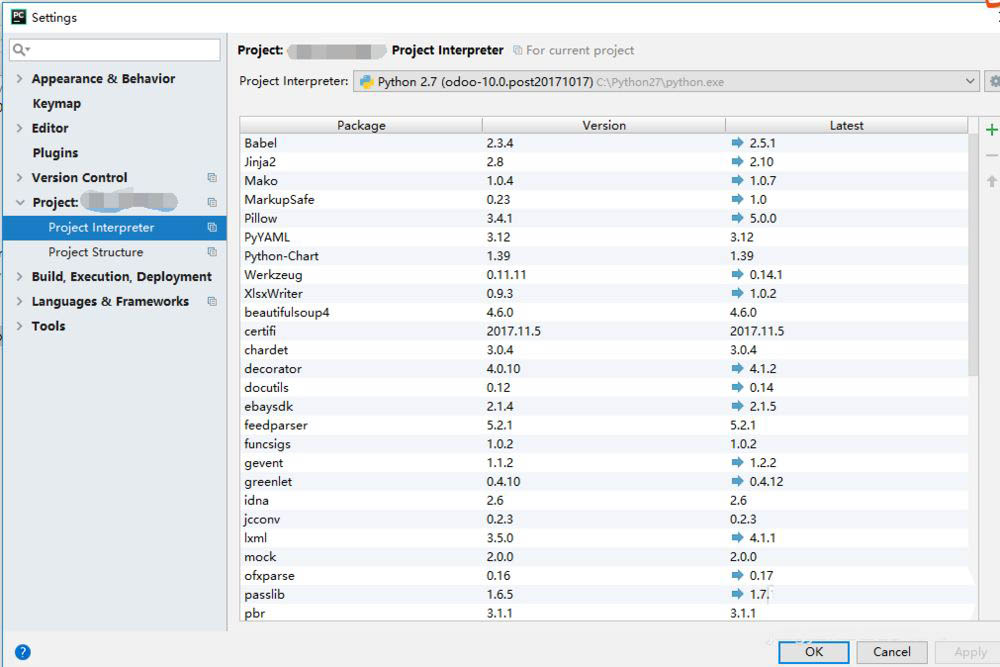Select the Mako package row
The image size is (1000, 667).
[604, 180]
